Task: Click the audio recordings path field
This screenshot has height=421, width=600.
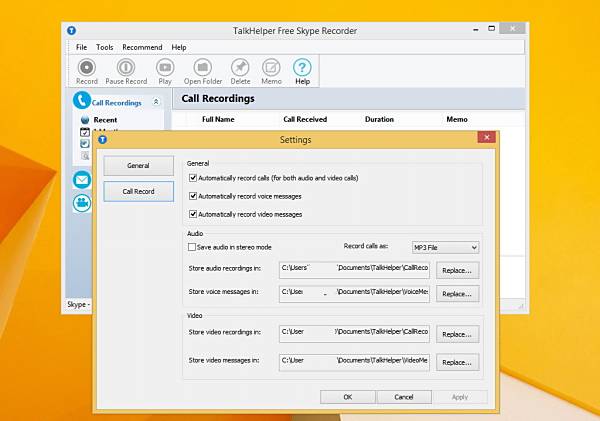Action: coord(354,270)
